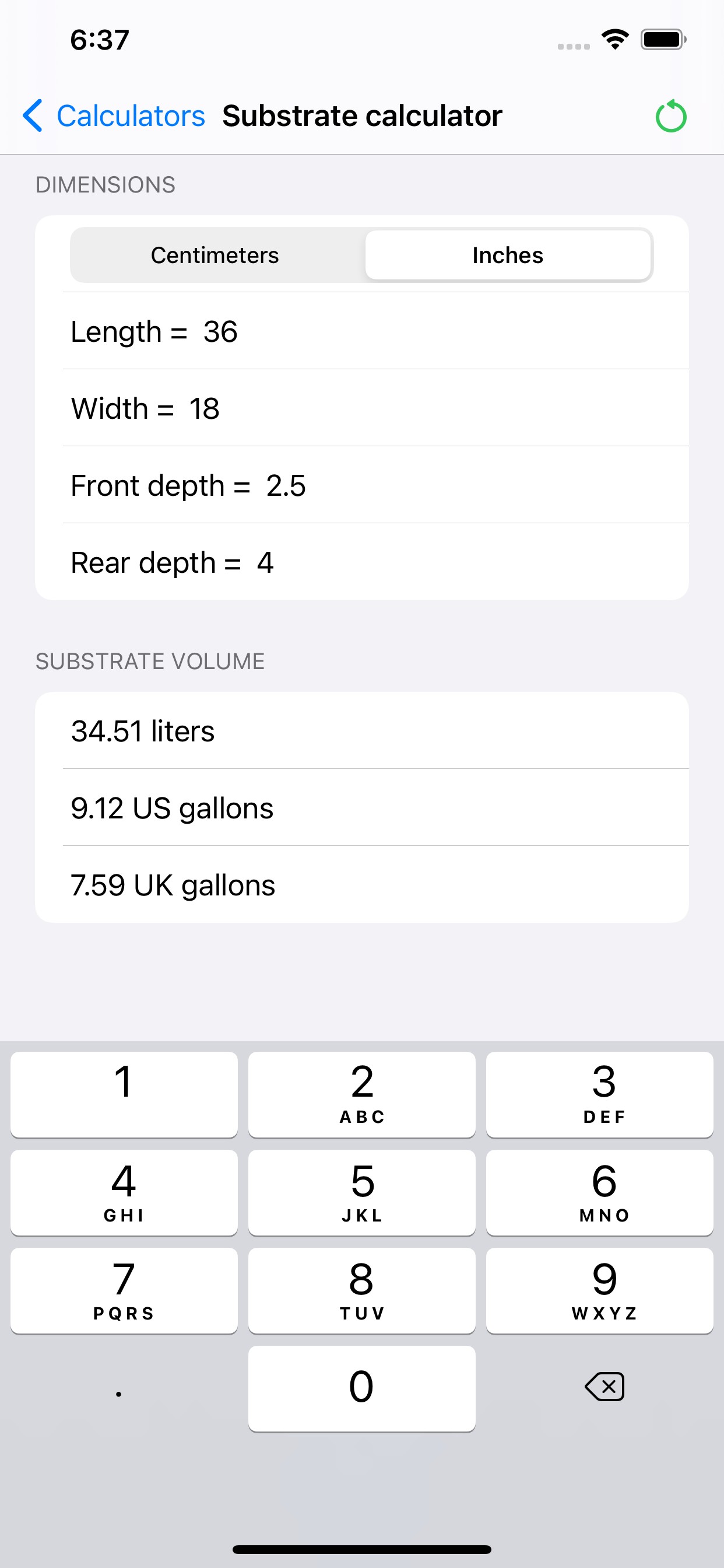Screen dimensions: 724x1568
Task: Tap the 1 key on keypad
Action: (x=124, y=1094)
